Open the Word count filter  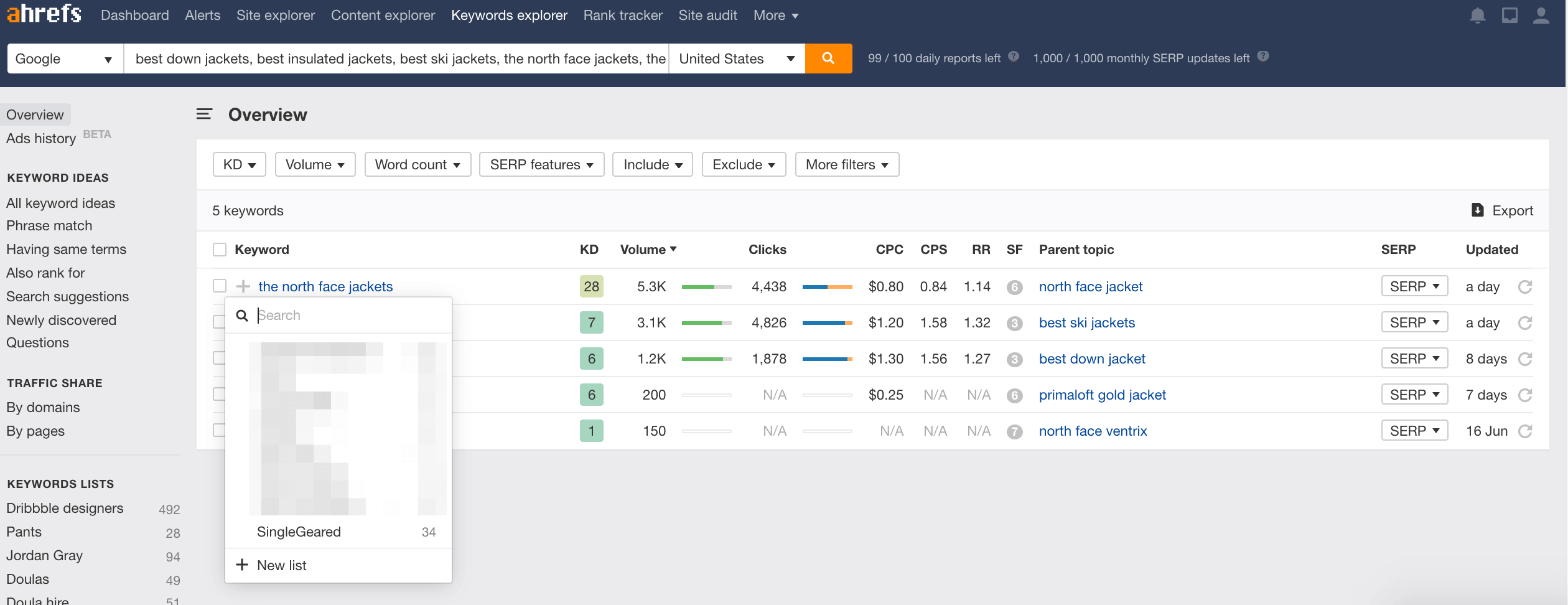tap(418, 164)
